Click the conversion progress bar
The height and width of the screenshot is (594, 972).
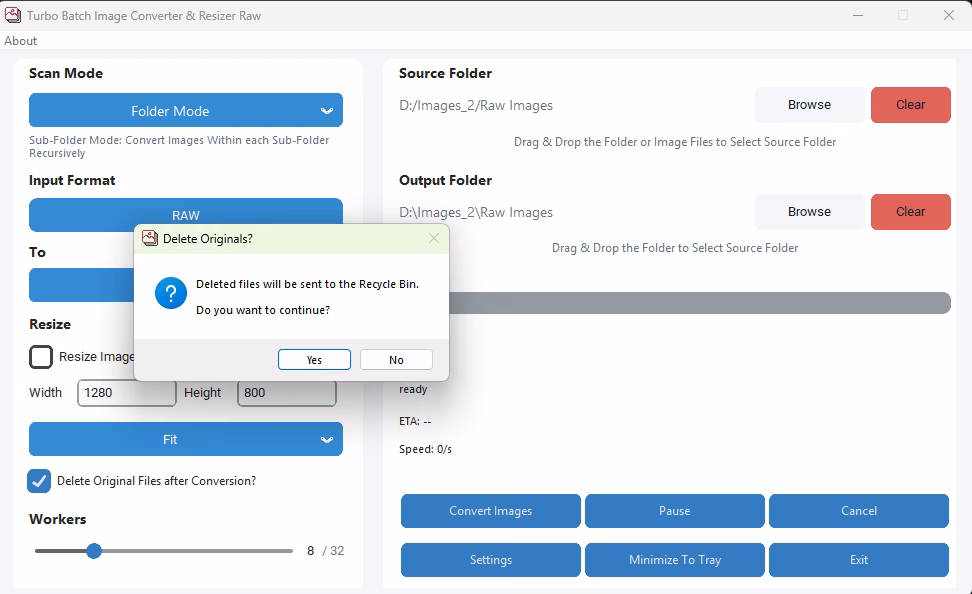point(700,303)
